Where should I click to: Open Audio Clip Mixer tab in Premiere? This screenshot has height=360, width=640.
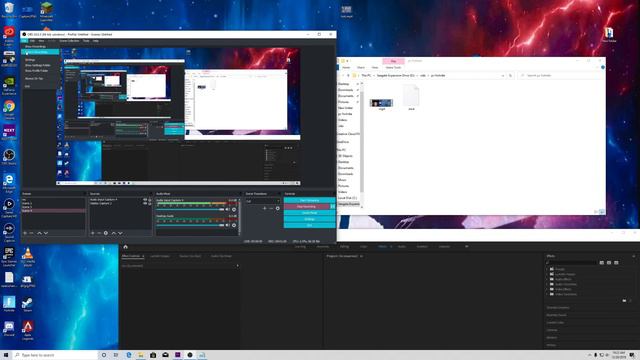point(221,256)
